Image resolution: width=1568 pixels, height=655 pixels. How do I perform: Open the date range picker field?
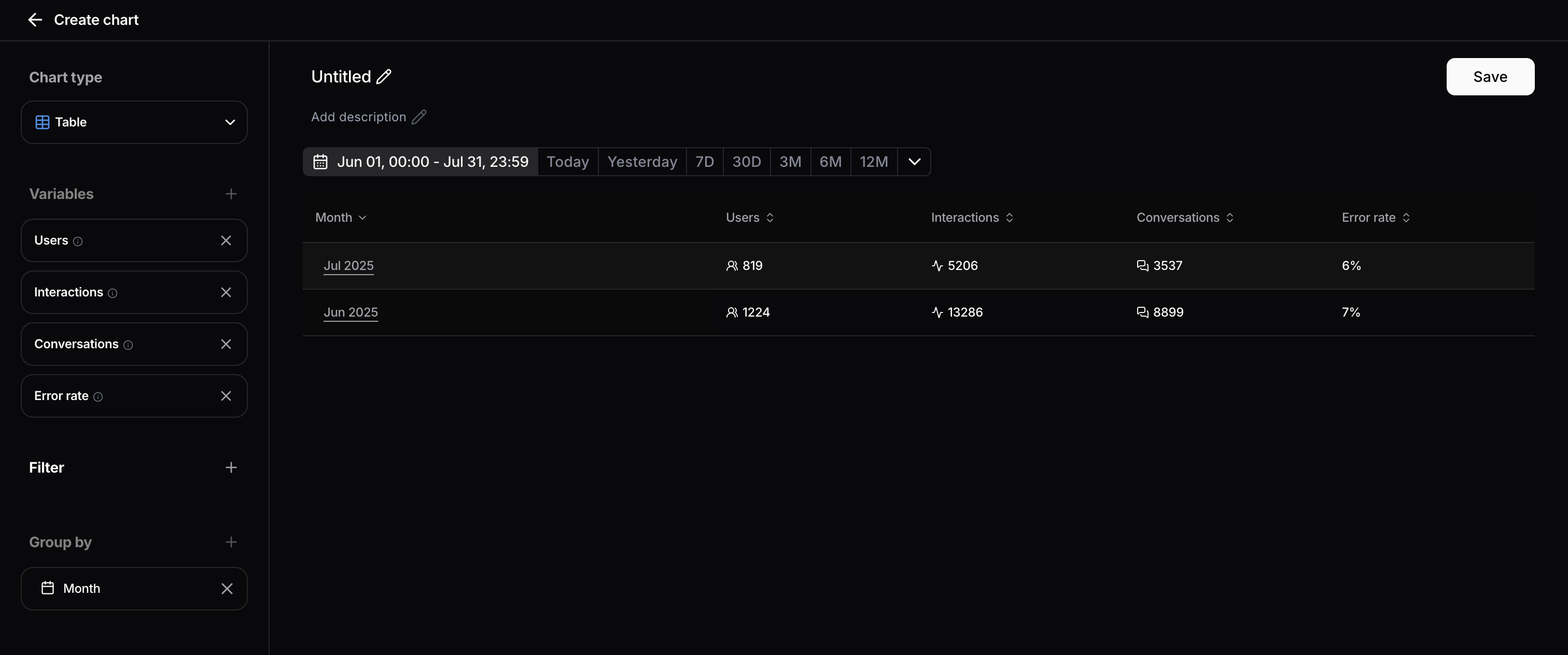tap(421, 162)
